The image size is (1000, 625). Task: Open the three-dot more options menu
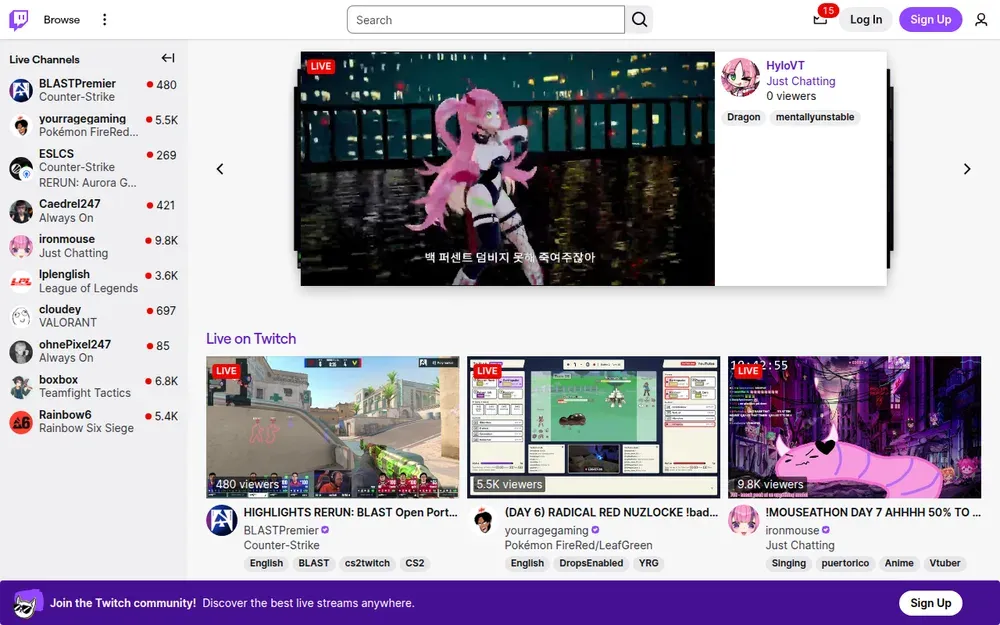(105, 20)
